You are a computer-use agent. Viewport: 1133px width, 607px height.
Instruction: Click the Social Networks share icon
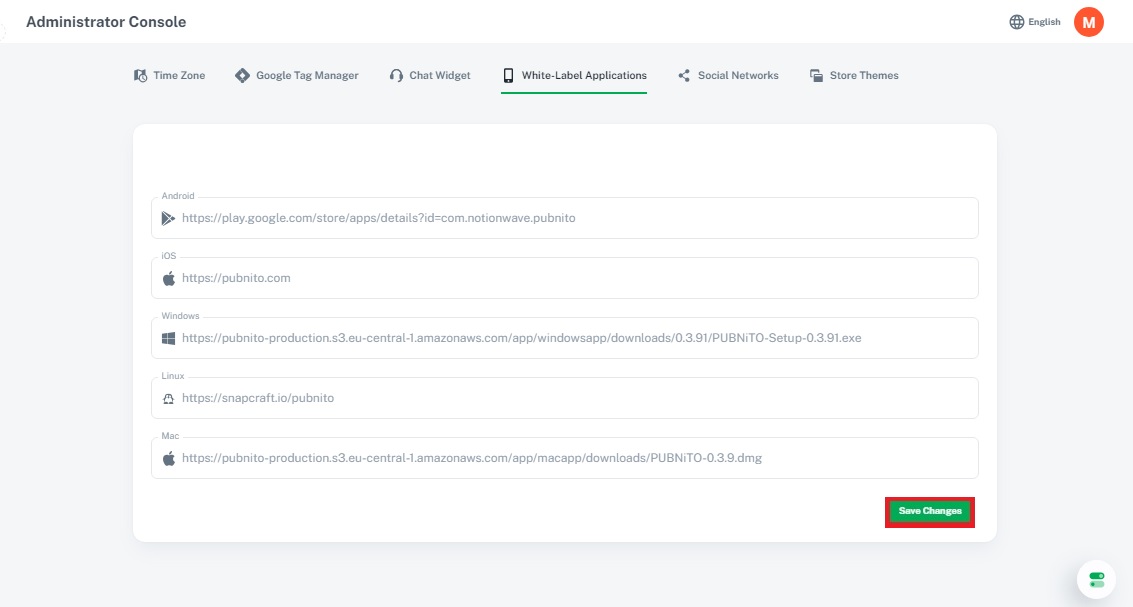point(684,76)
